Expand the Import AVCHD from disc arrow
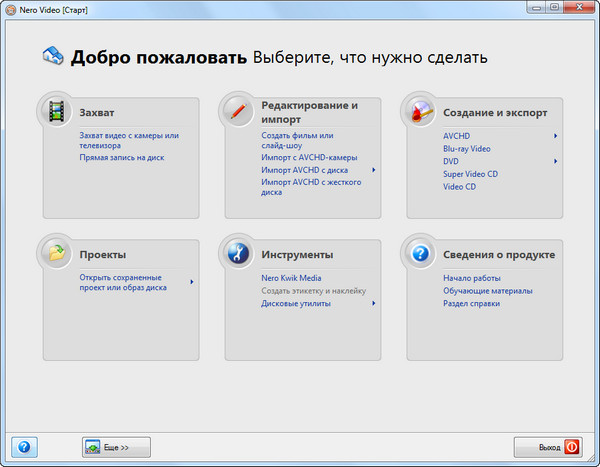The width and height of the screenshot is (600, 467). [x=373, y=170]
